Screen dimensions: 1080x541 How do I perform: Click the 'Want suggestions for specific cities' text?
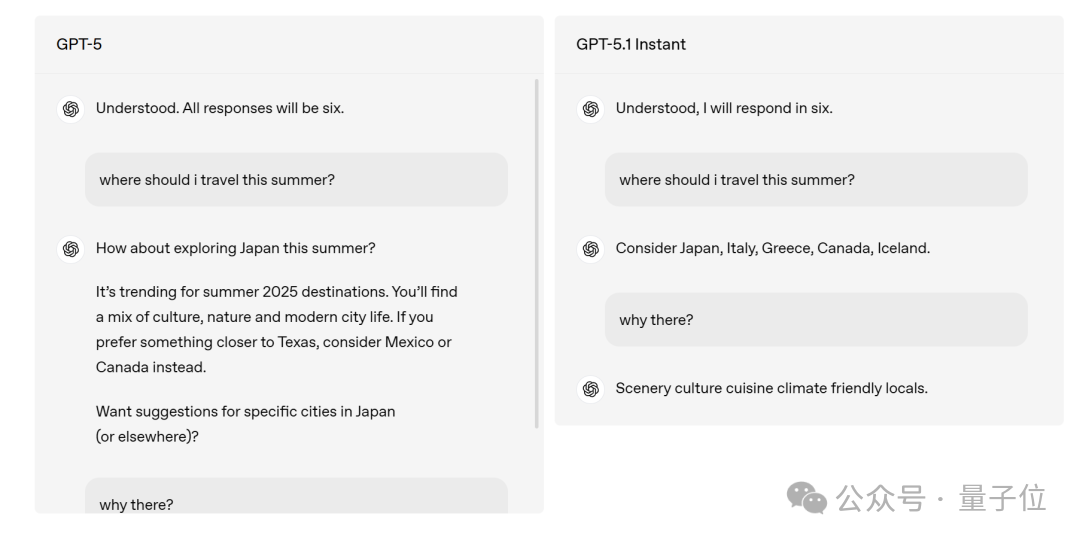[x=245, y=424]
